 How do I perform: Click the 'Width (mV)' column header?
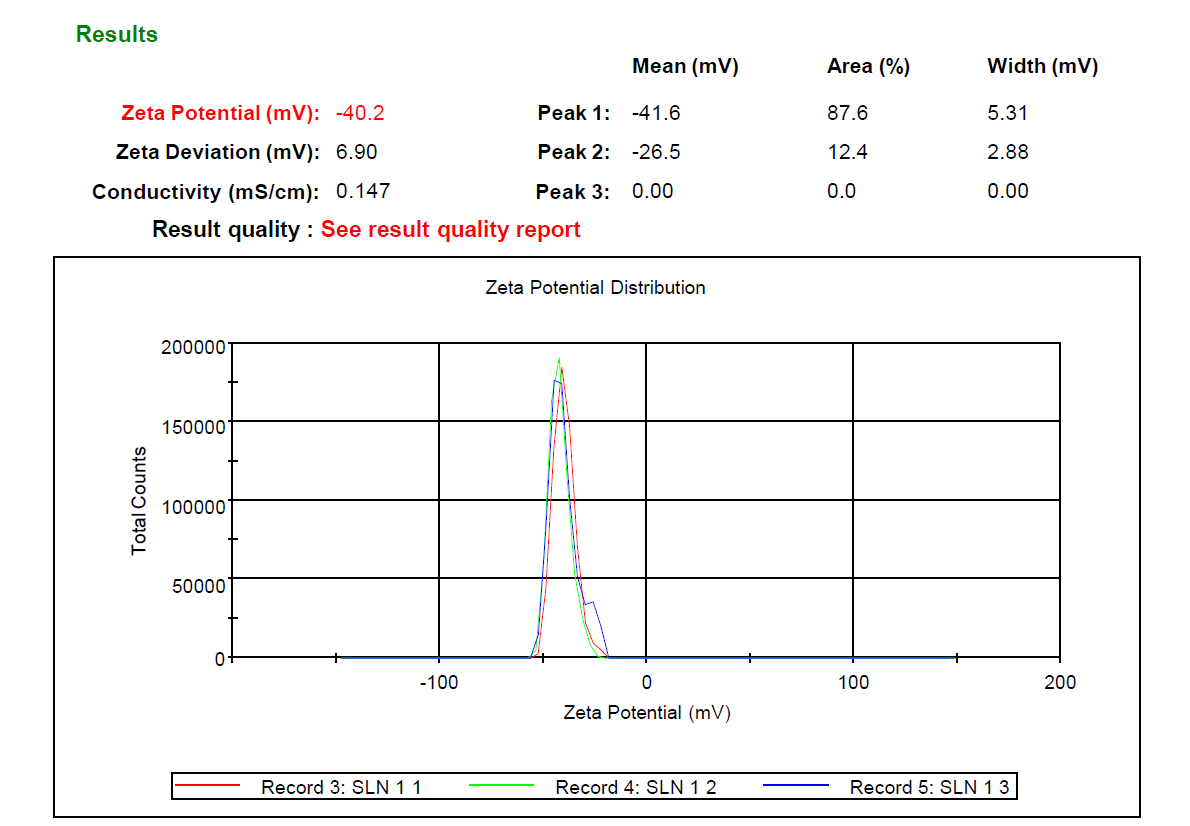1042,67
